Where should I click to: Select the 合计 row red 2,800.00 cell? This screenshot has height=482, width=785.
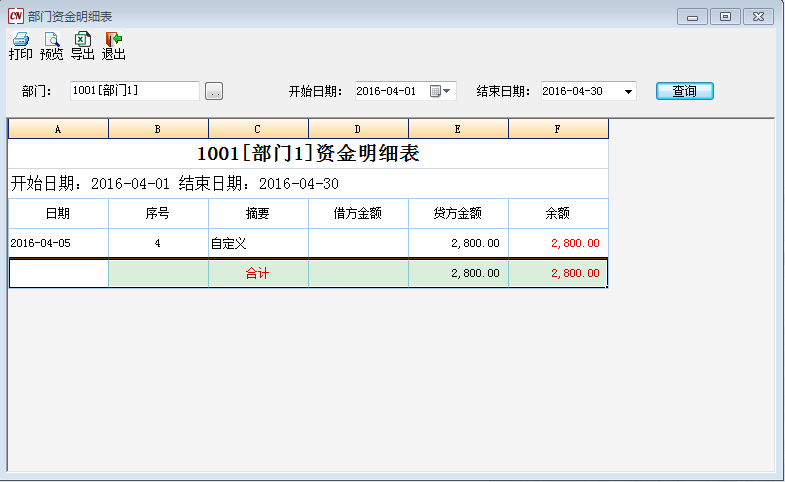pos(558,273)
